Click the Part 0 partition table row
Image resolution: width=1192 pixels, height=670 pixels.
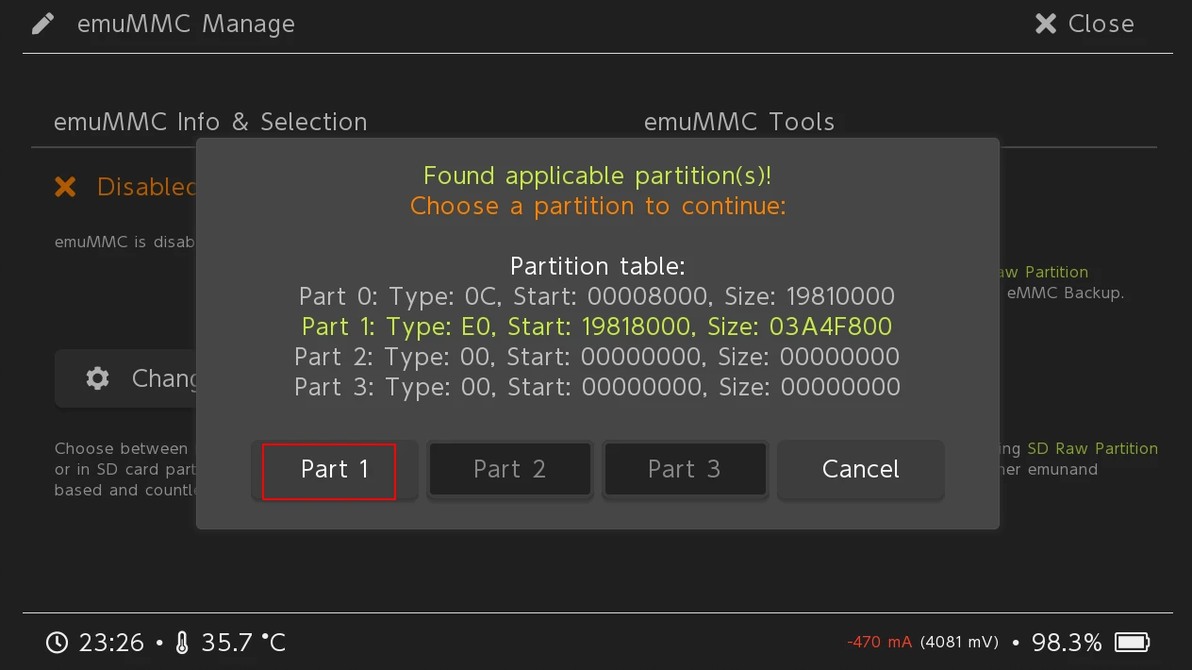pos(597,297)
